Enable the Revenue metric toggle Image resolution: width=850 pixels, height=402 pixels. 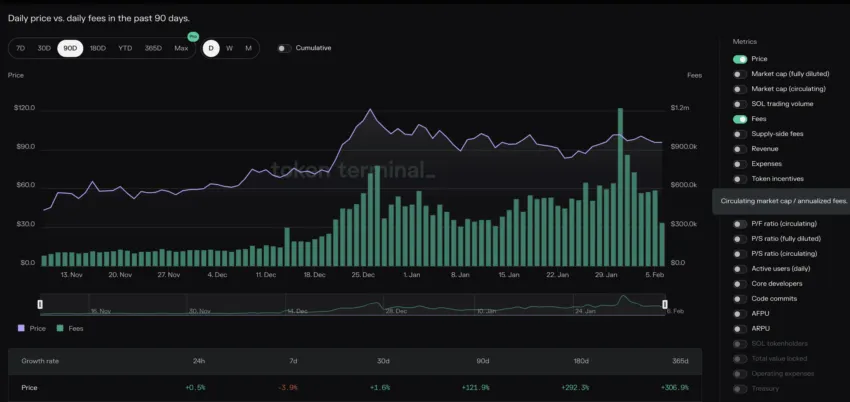tap(740, 149)
